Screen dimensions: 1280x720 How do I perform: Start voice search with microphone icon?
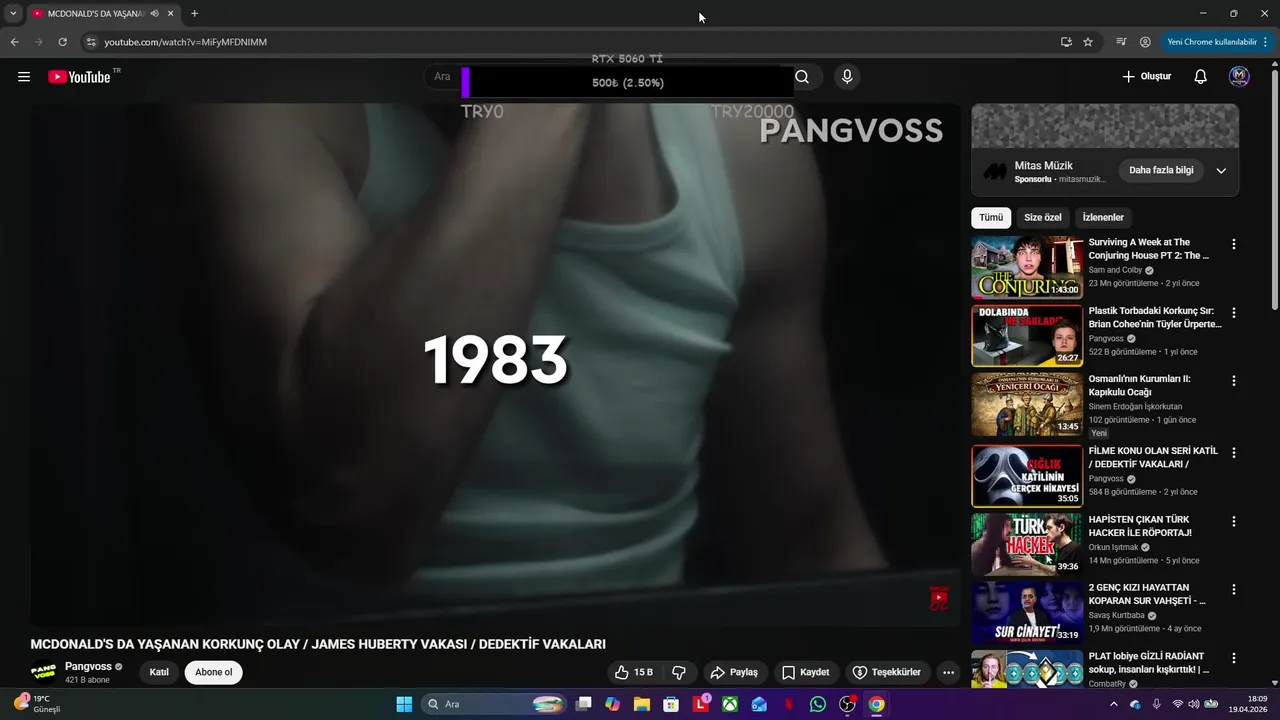847,77
